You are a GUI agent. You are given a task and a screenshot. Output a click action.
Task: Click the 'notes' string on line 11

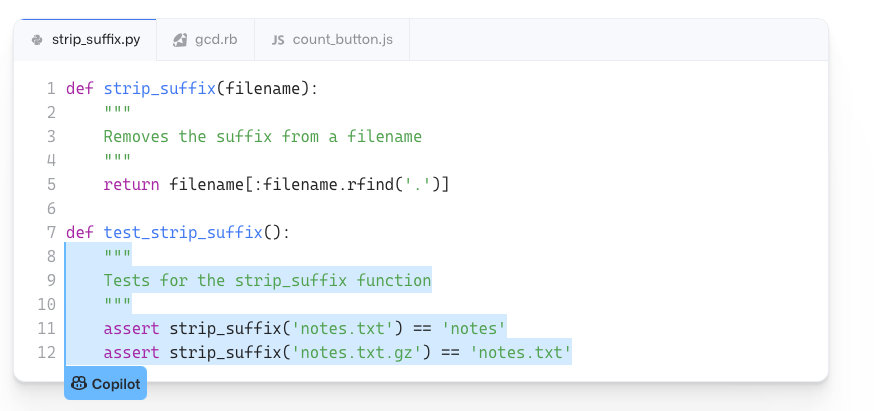coord(474,328)
